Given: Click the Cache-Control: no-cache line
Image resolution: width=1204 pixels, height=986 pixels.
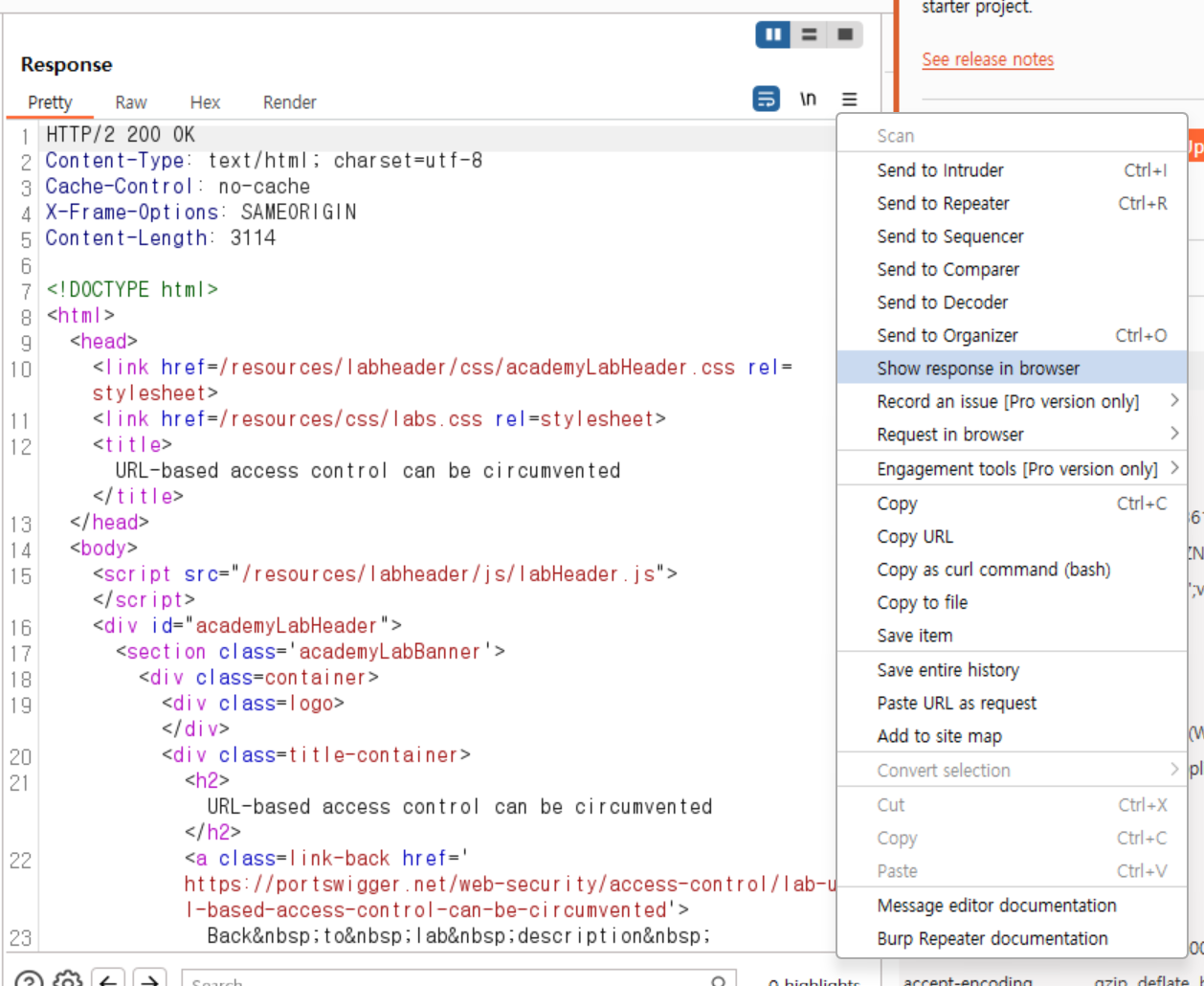Looking at the screenshot, I should pos(178,187).
